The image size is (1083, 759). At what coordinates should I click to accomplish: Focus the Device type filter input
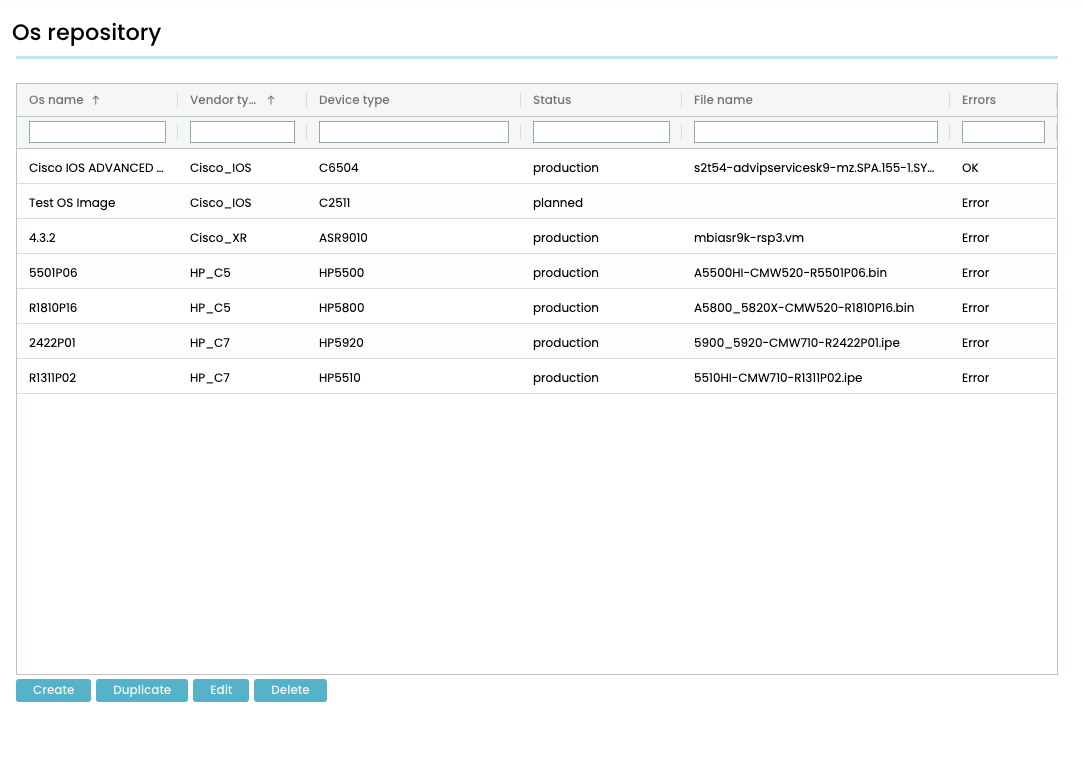(413, 132)
